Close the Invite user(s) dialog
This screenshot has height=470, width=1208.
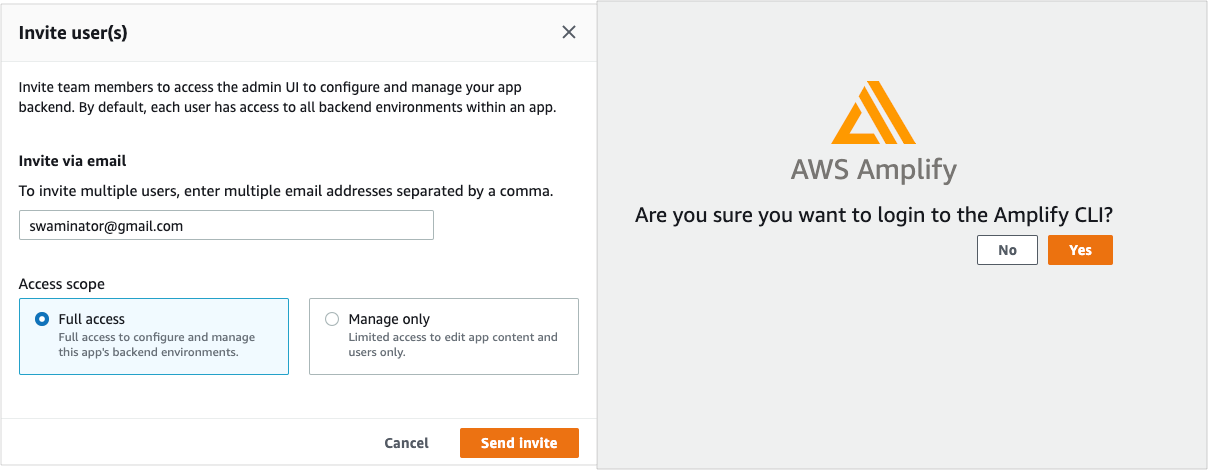(x=569, y=32)
